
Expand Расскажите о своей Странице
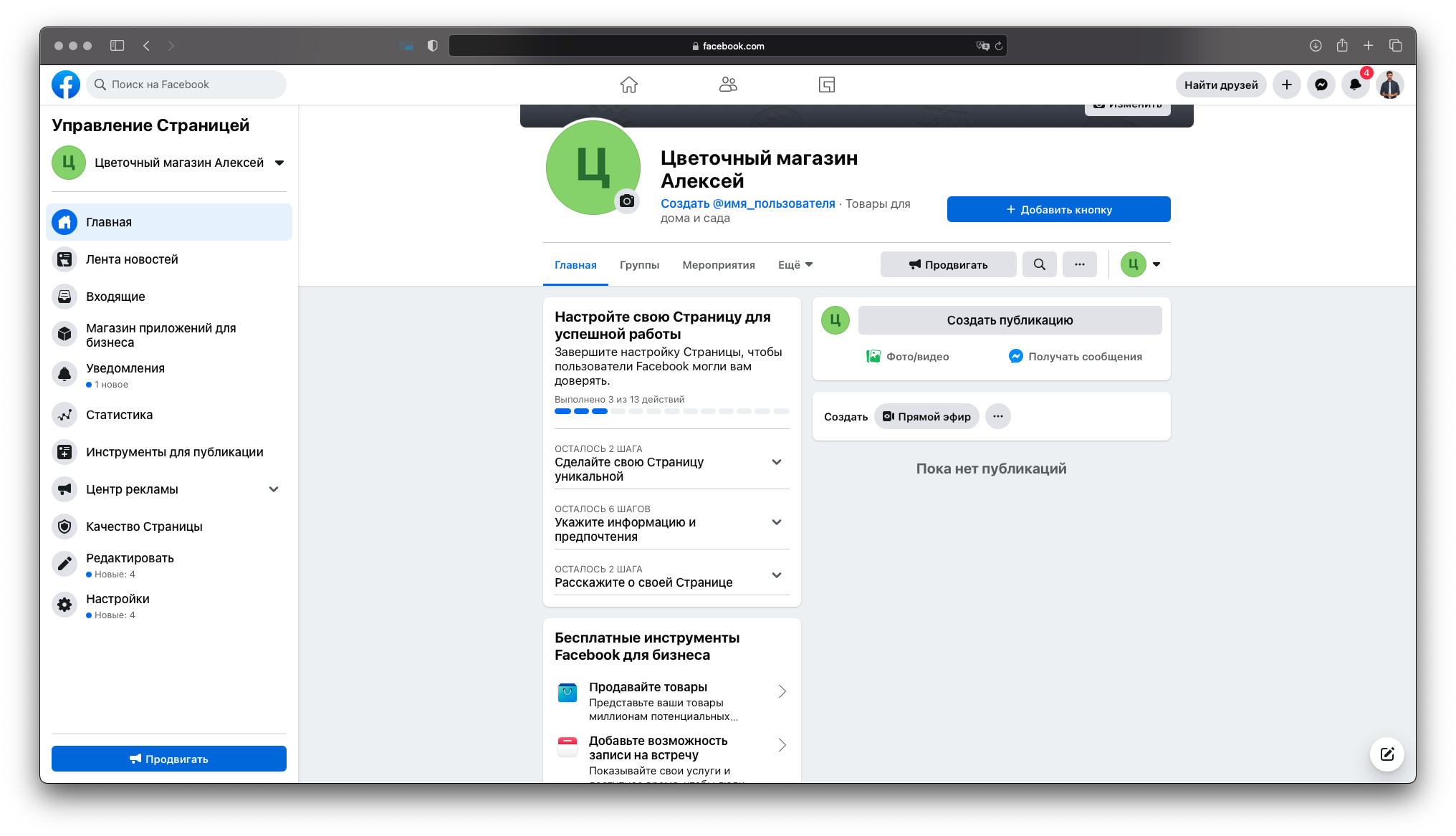pos(672,575)
